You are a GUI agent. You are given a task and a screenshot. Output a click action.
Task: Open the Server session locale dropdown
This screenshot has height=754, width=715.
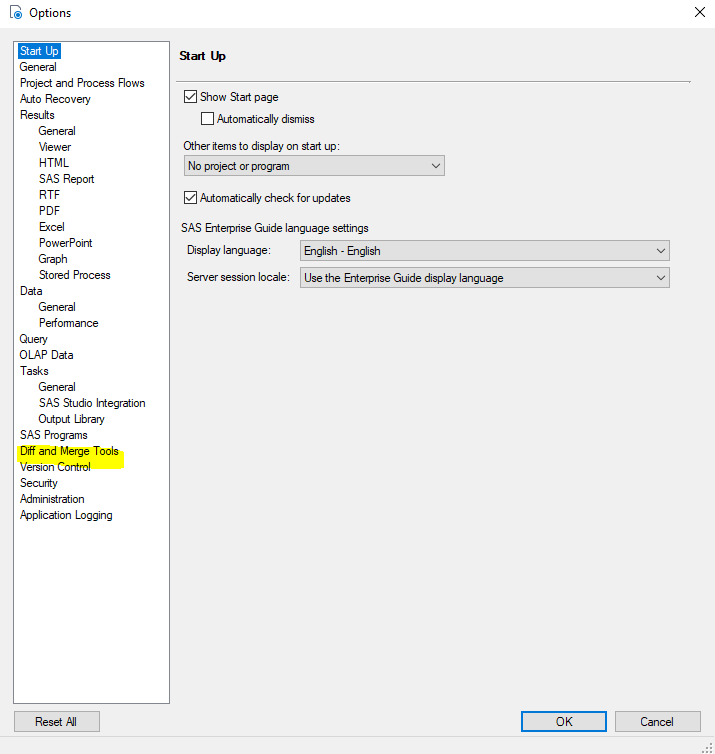point(484,278)
